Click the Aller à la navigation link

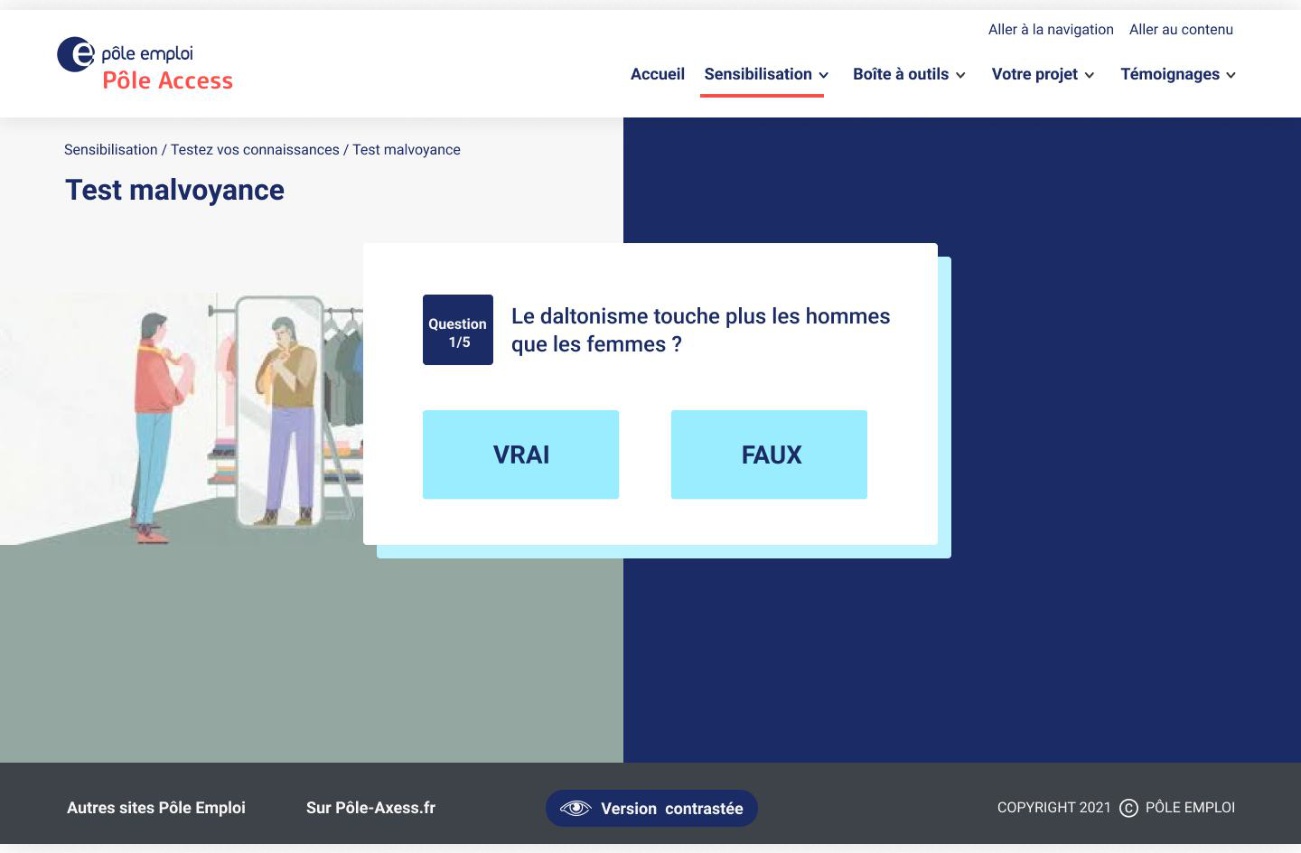click(x=1051, y=30)
